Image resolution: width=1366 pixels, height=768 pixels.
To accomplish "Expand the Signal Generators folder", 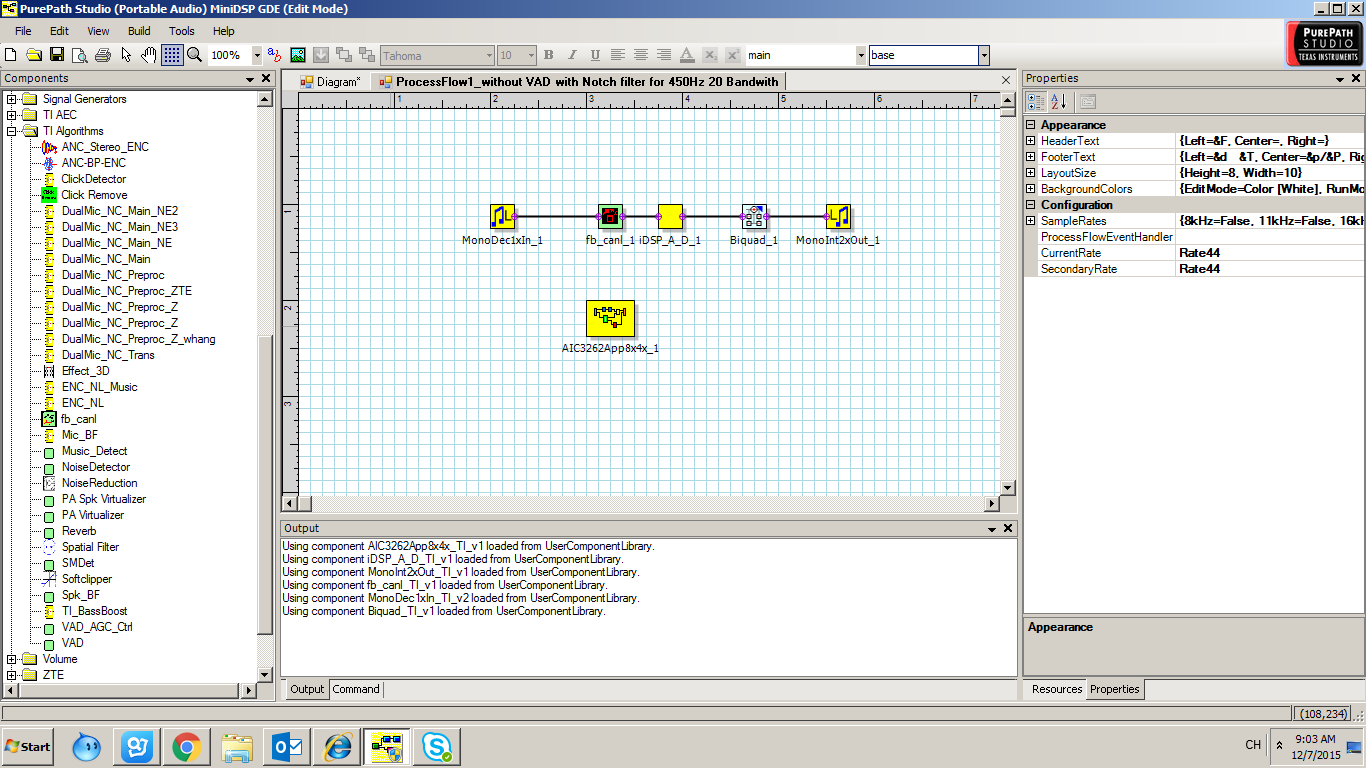I will tap(12, 99).
